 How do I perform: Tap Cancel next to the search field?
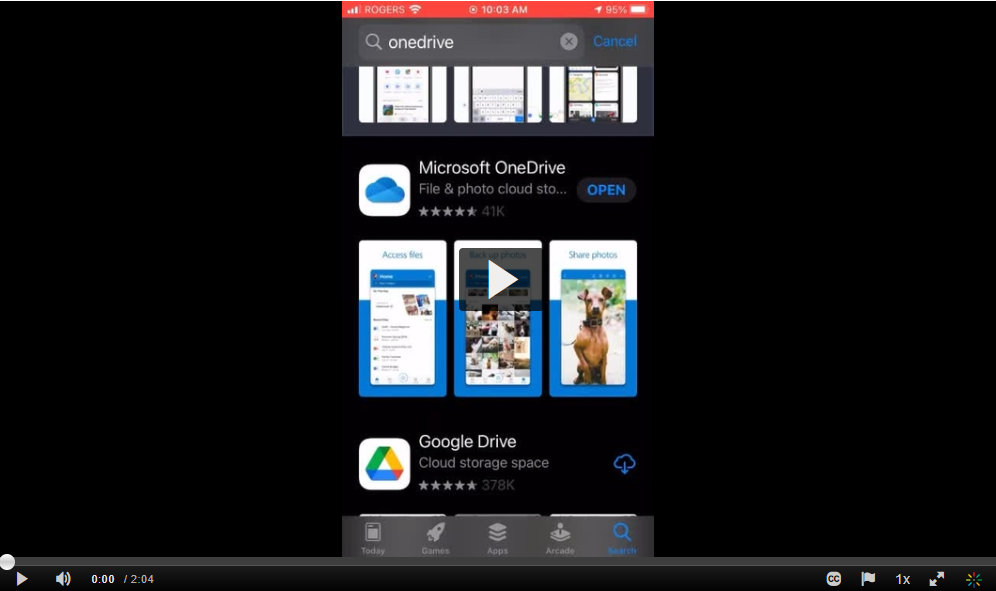614,42
